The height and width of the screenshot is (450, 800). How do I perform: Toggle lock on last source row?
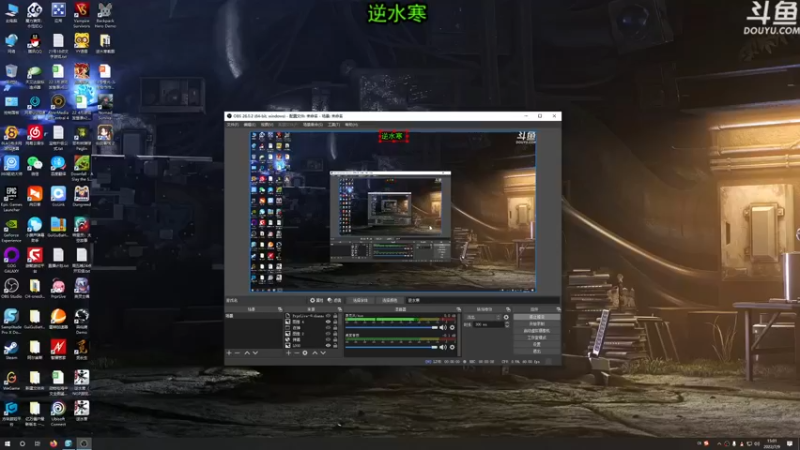pos(335,345)
